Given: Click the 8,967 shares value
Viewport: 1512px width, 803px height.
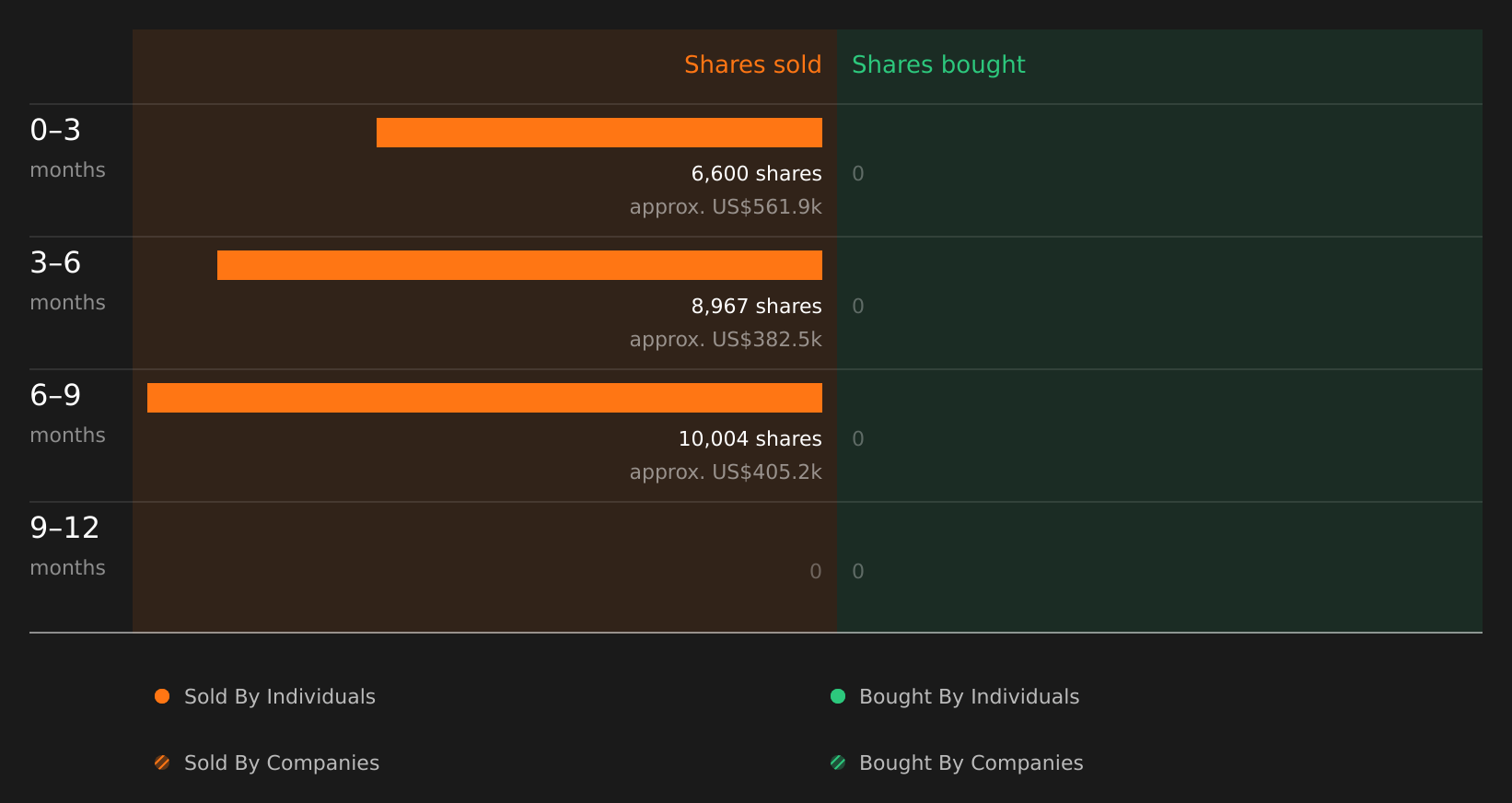Looking at the screenshot, I should [x=756, y=306].
